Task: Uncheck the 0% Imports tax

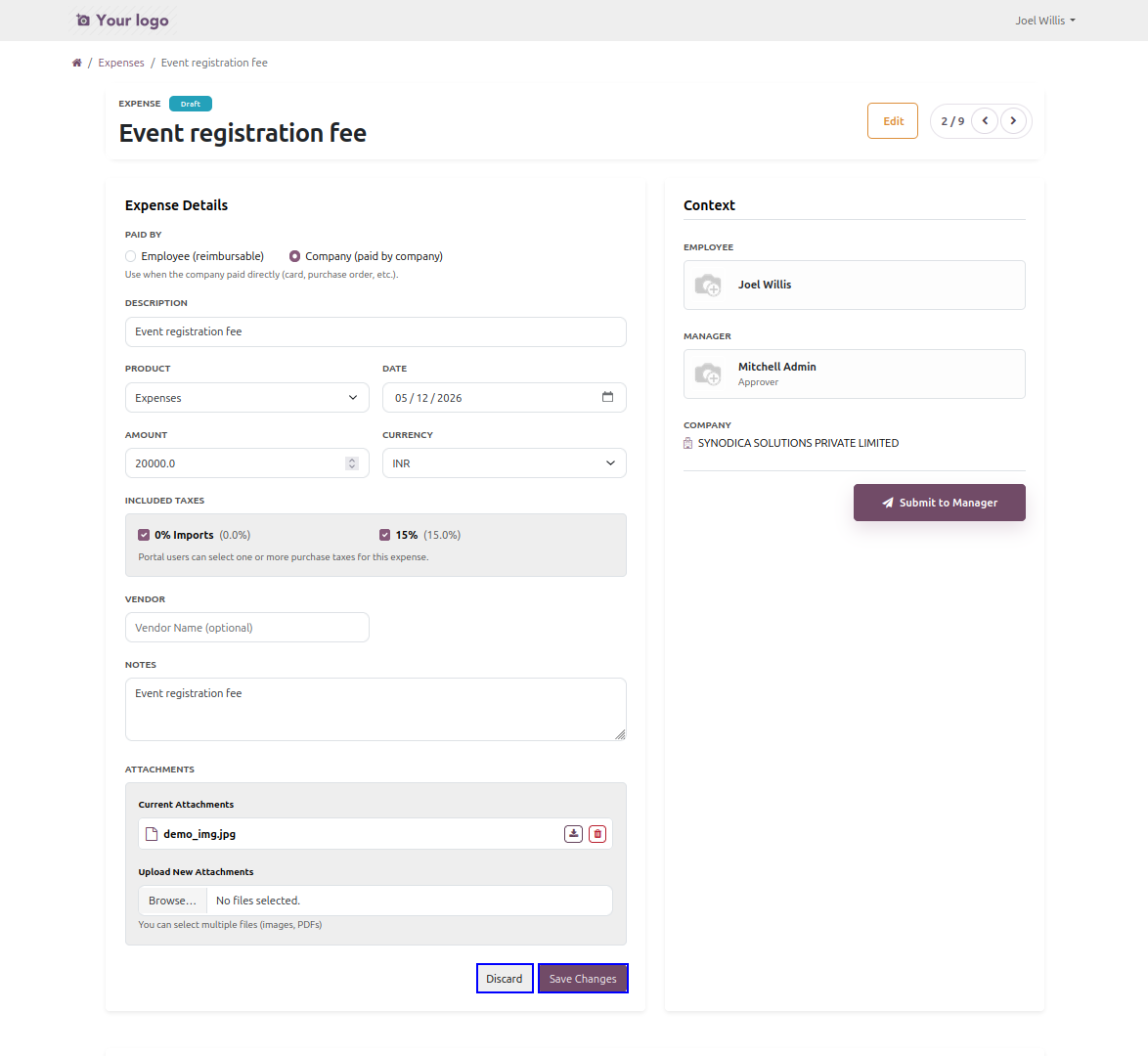Action: click(x=144, y=535)
